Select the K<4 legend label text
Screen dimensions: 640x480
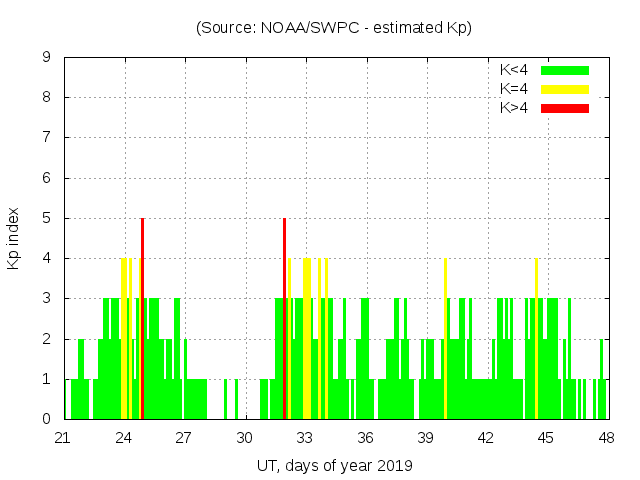514,70
